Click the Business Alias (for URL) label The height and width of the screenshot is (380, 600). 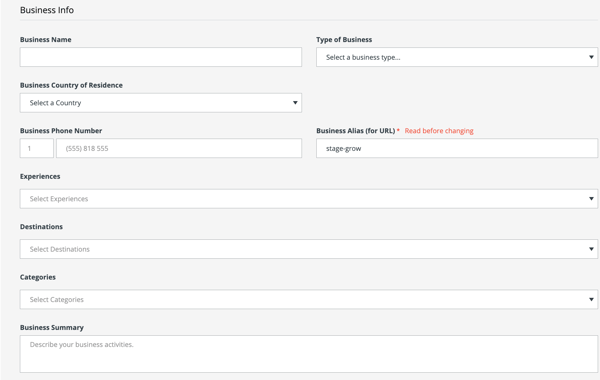(355, 130)
